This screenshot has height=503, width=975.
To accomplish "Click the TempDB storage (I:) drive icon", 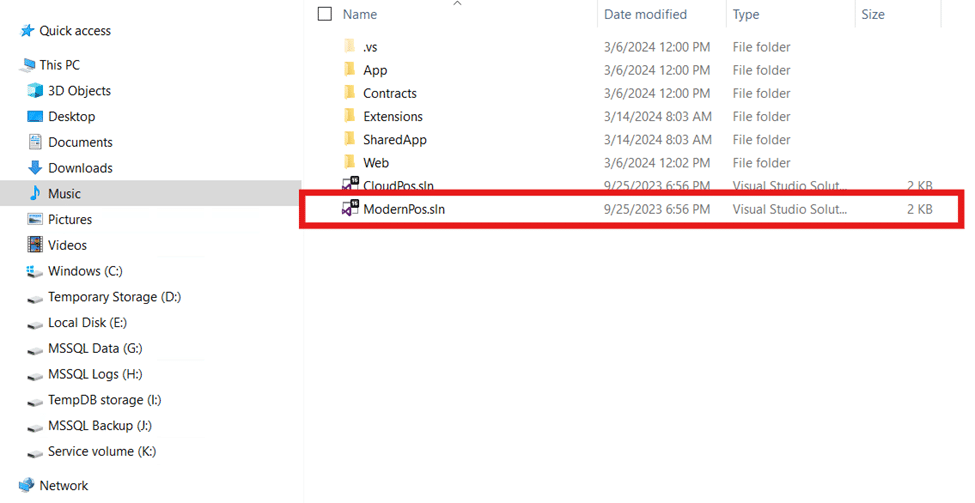I will (x=35, y=402).
